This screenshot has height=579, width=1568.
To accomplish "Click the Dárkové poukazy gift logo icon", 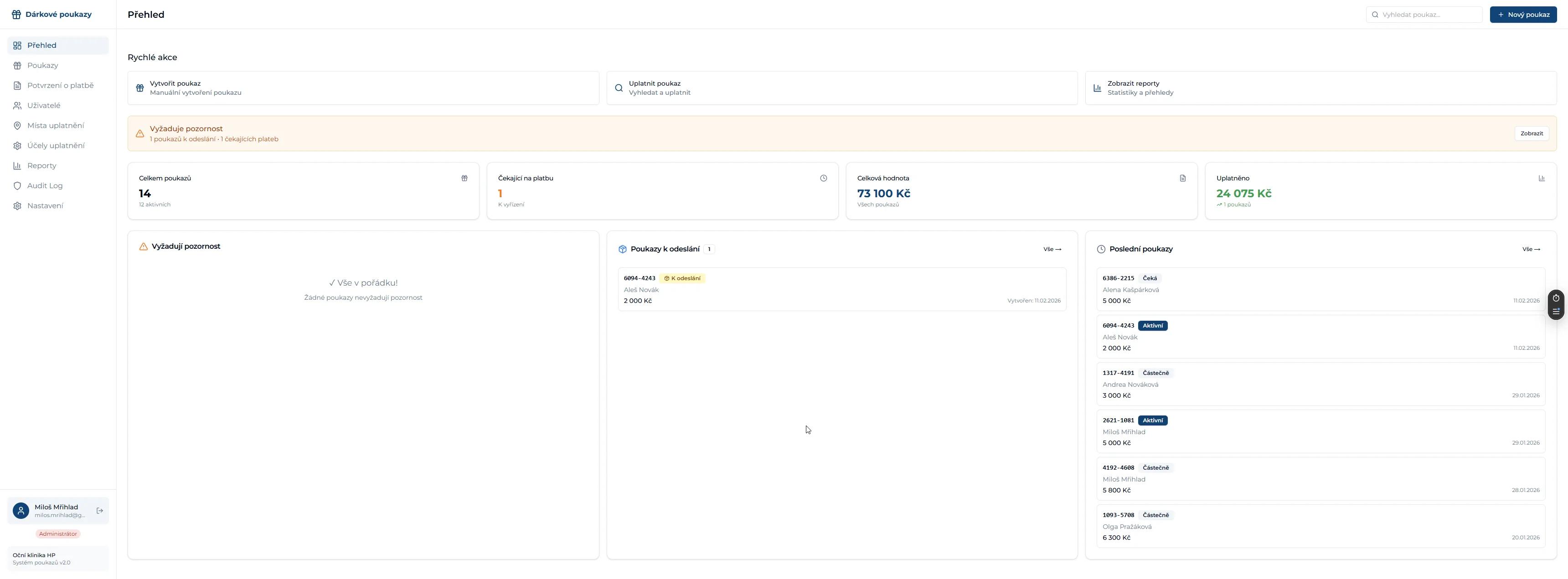I will [16, 15].
